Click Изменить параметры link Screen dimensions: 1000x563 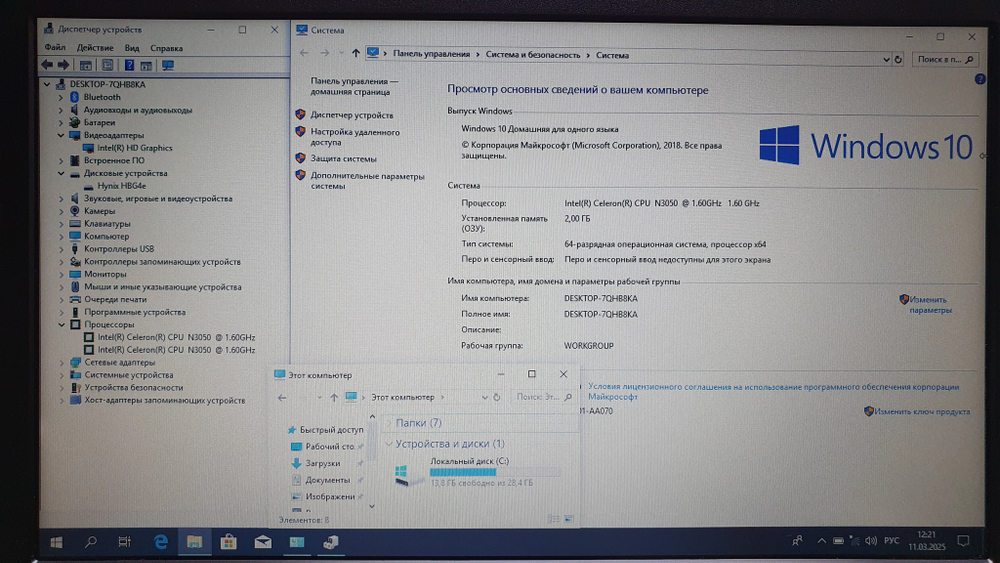[x=930, y=305]
